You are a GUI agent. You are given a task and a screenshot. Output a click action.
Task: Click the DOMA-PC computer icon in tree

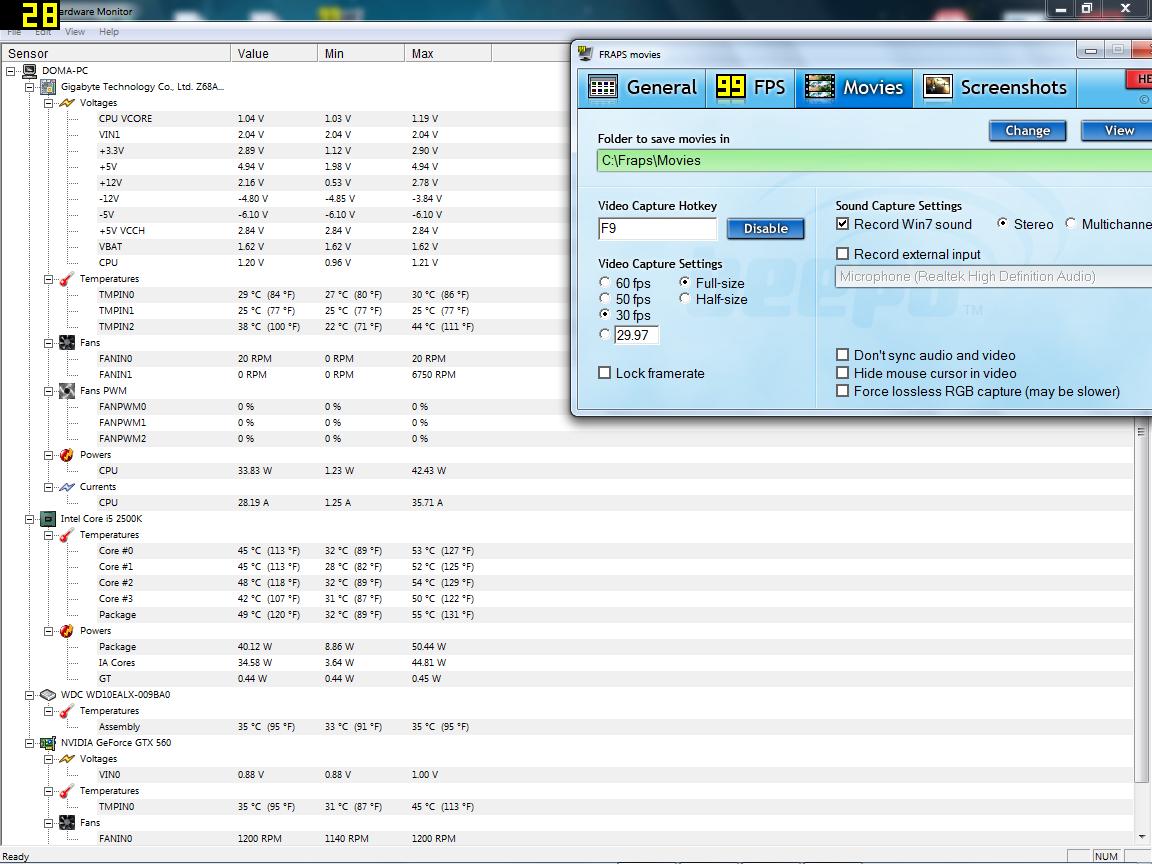[29, 71]
